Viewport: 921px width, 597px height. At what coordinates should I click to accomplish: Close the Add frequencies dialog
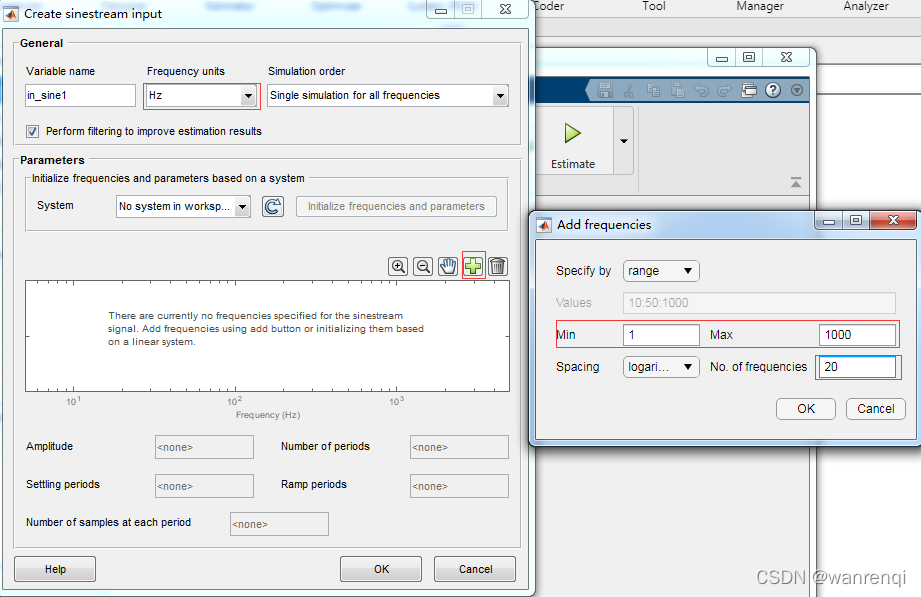(x=893, y=220)
